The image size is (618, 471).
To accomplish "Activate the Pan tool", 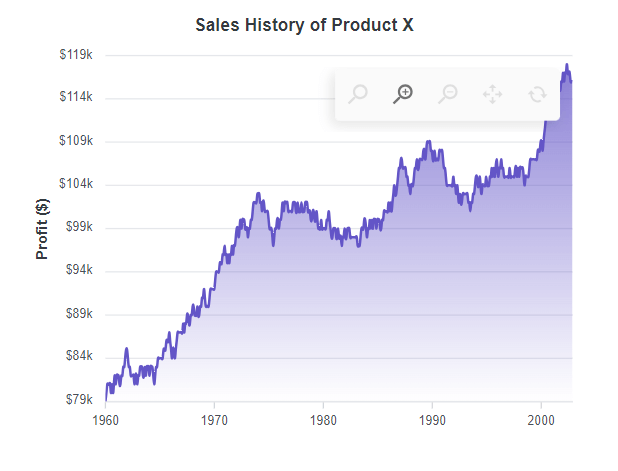I will pos(492,94).
